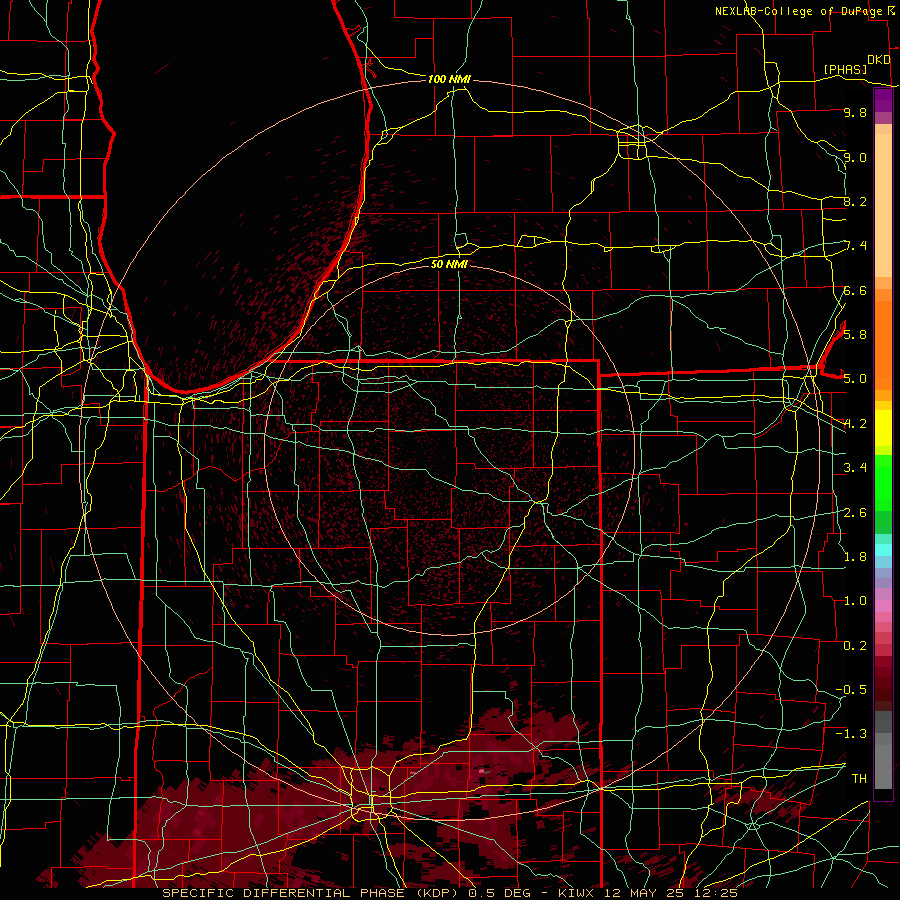Click the 12:25 time stamp in the caption
This screenshot has width=900, height=900.
click(x=715, y=893)
